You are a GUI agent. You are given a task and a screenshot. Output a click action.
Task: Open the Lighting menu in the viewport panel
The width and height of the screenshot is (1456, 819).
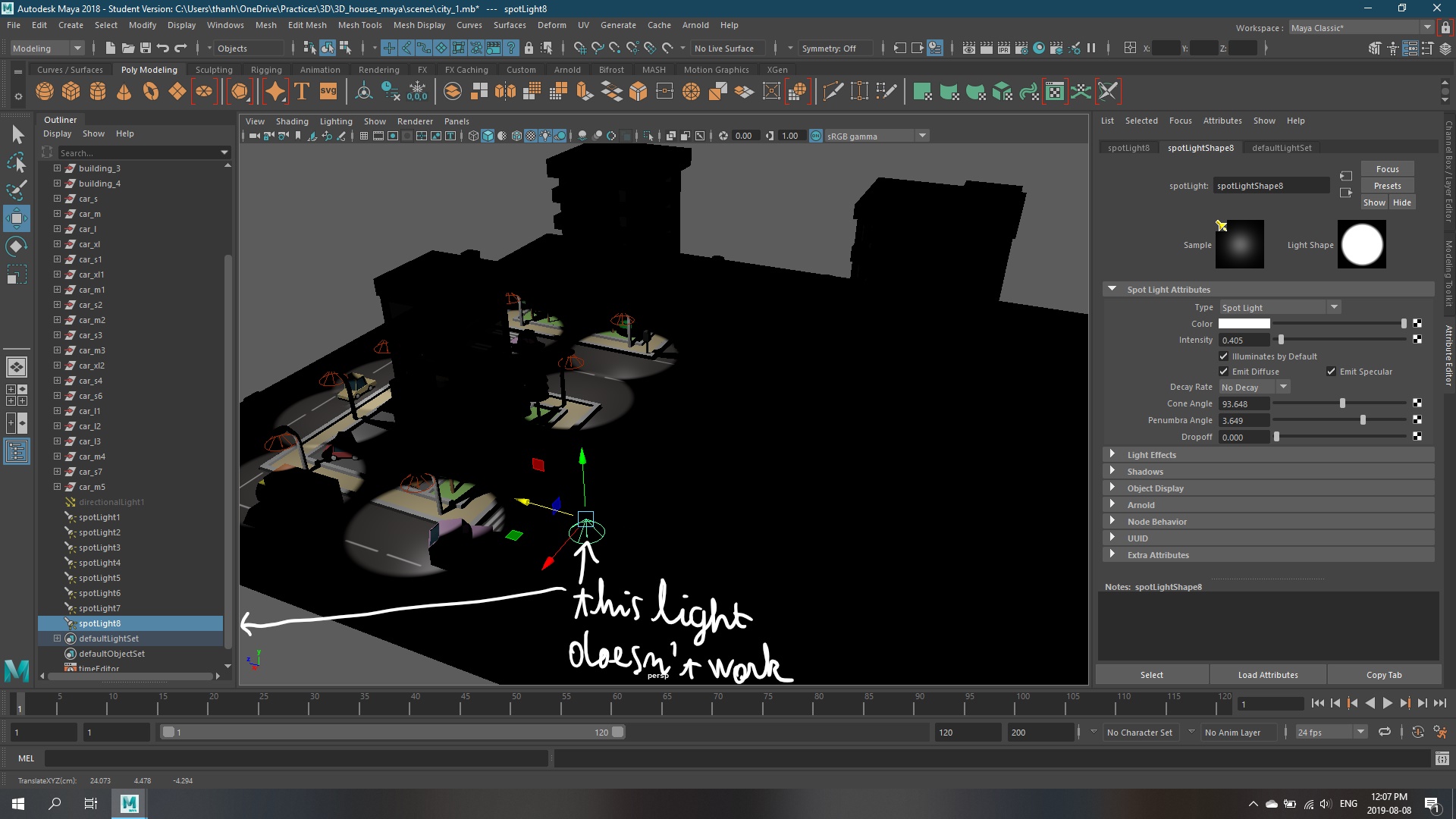(336, 121)
